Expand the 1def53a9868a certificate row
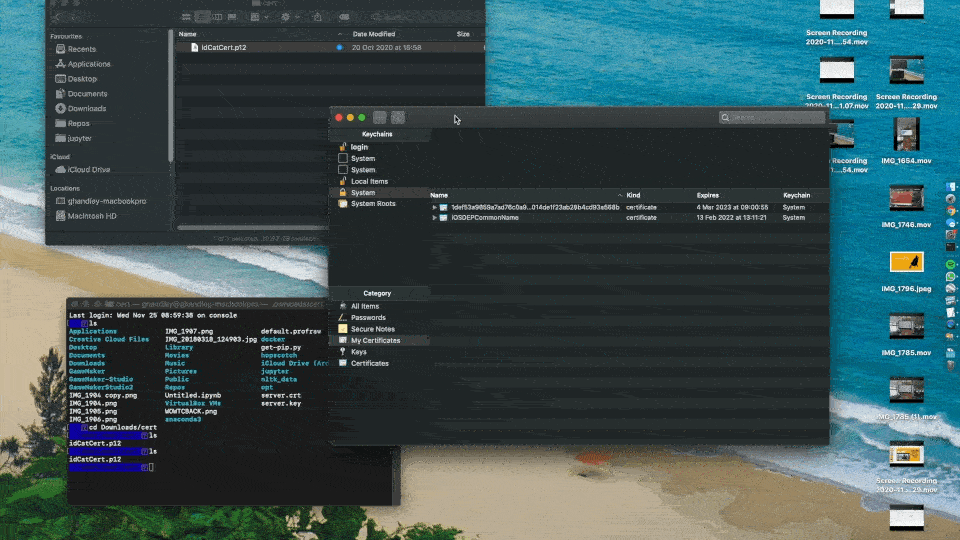This screenshot has height=540, width=960. [x=435, y=208]
